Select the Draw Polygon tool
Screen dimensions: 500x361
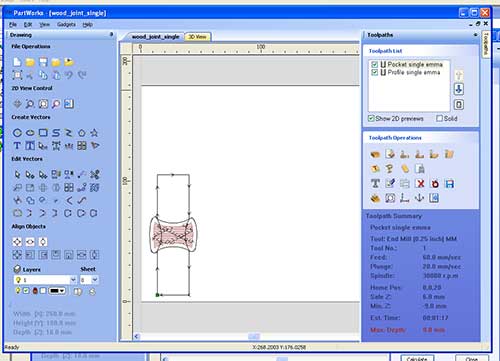click(82, 133)
